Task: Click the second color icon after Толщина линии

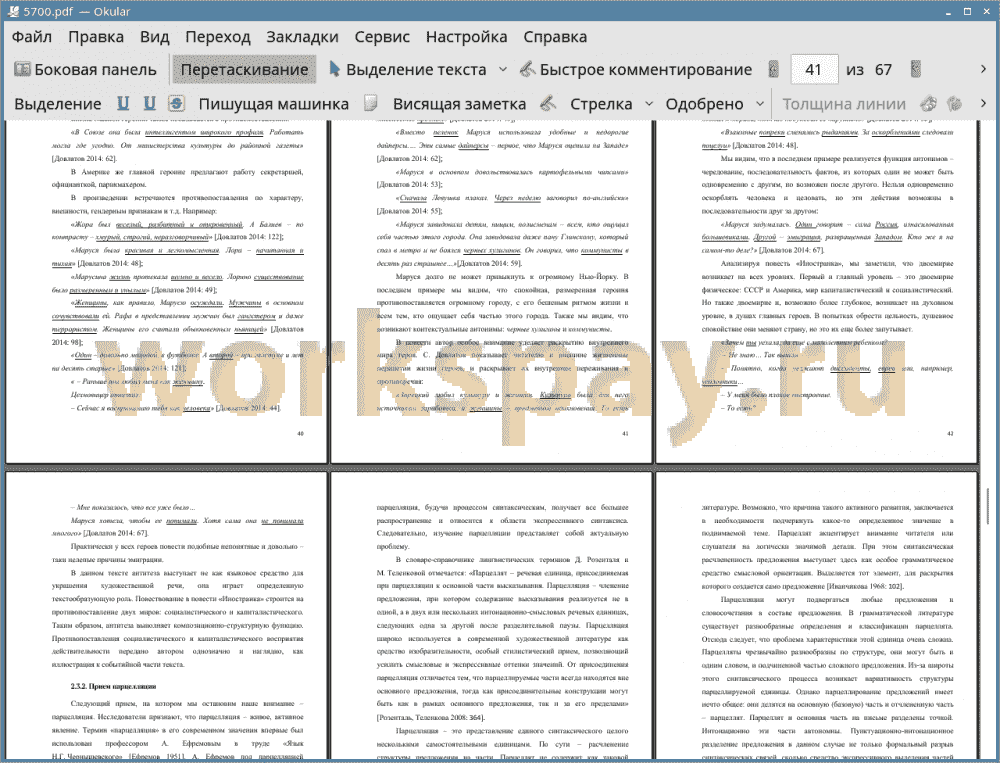Action: point(955,103)
